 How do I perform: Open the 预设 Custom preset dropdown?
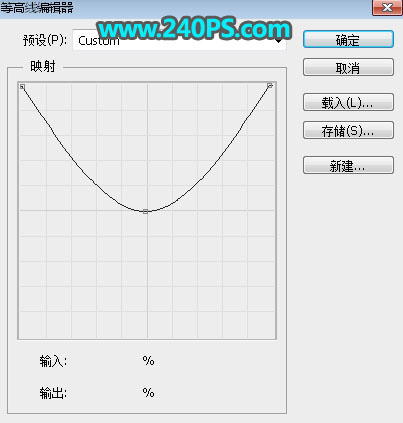(x=179, y=41)
